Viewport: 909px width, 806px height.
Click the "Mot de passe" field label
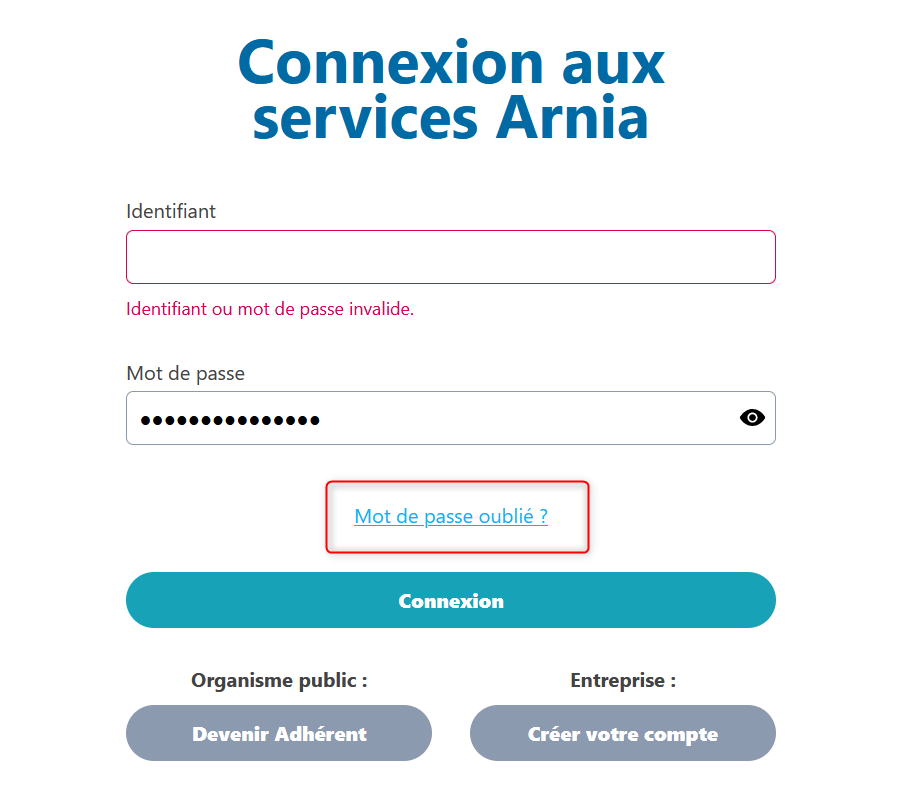[x=185, y=373]
